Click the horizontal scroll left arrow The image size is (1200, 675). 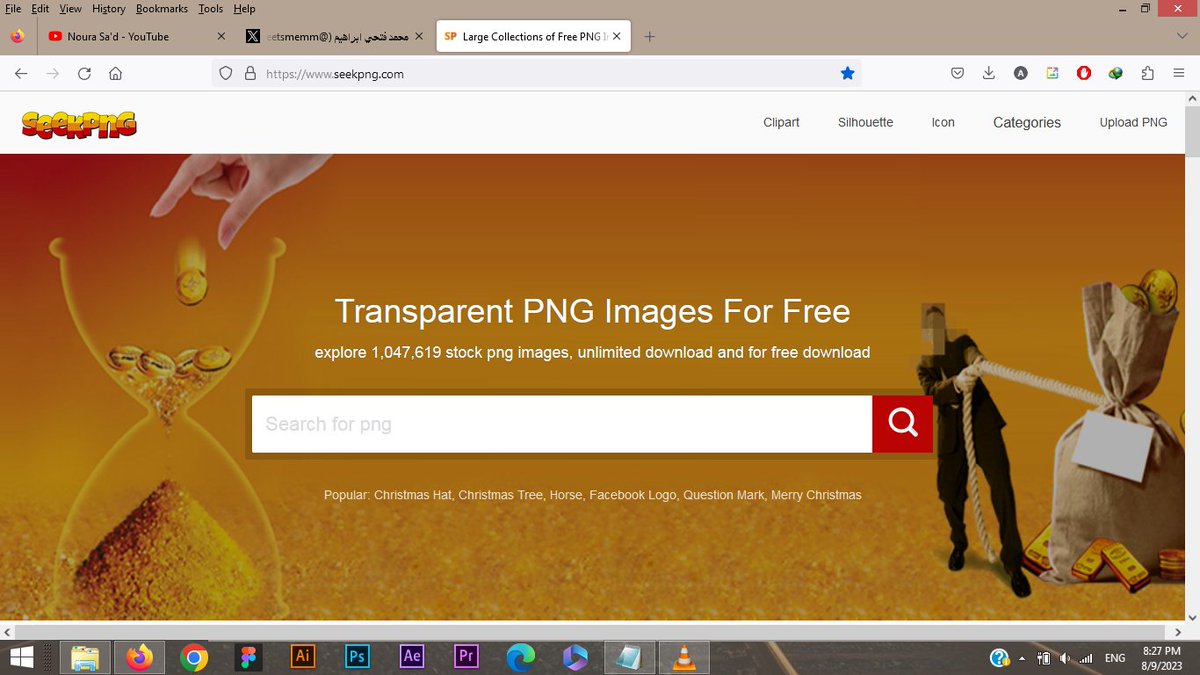(8, 632)
